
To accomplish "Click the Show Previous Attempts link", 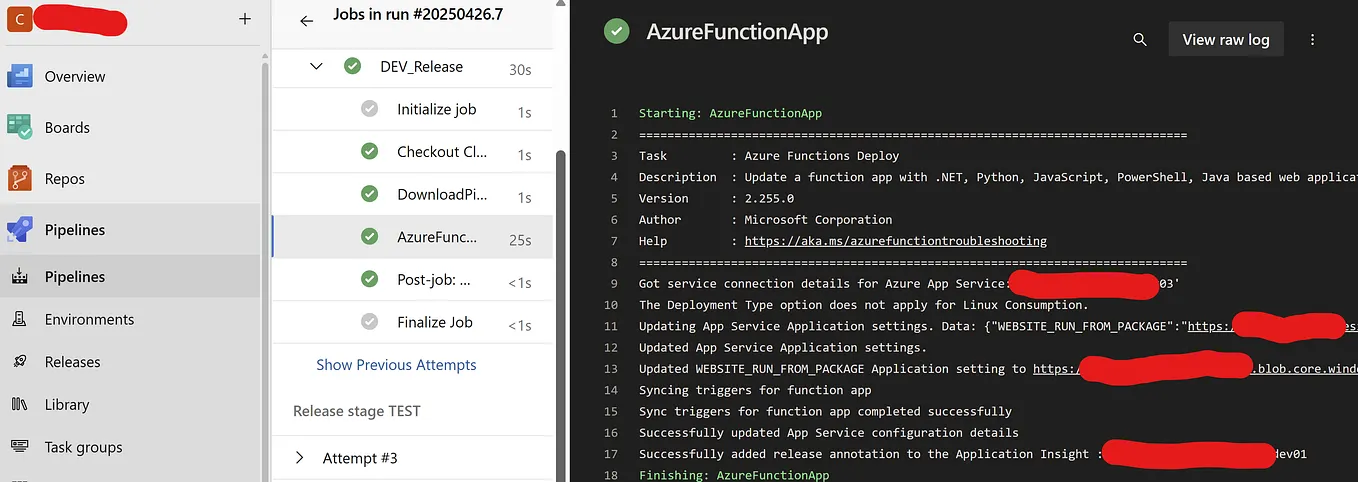I will (396, 365).
